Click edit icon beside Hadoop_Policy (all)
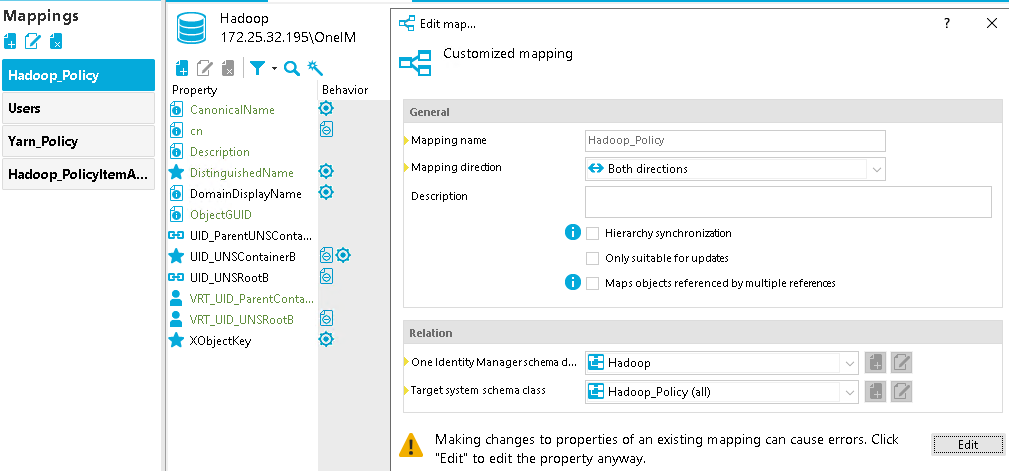 [x=902, y=391]
